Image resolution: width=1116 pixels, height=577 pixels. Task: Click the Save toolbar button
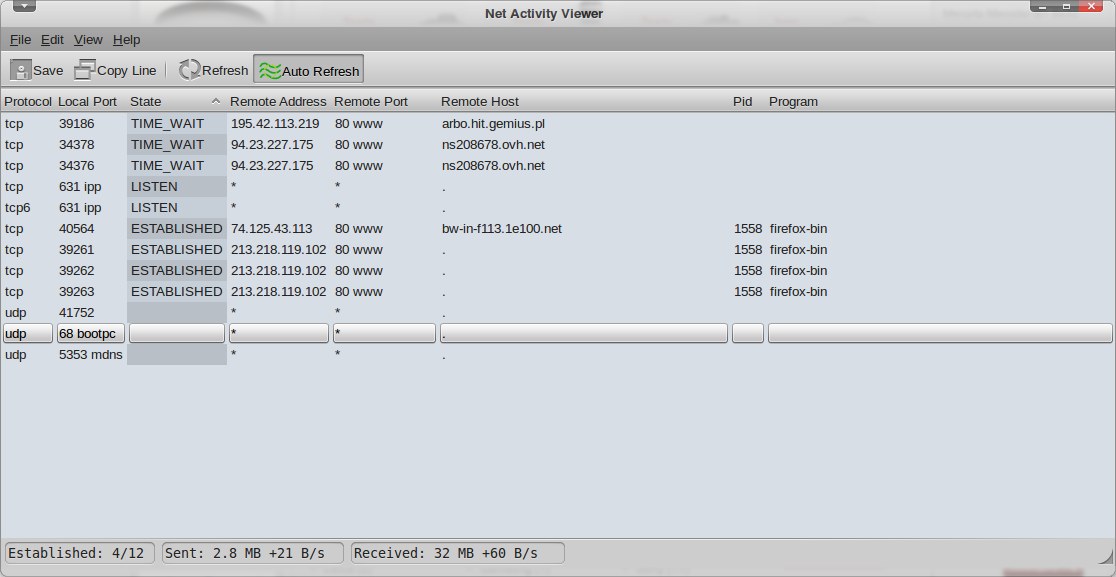click(36, 70)
